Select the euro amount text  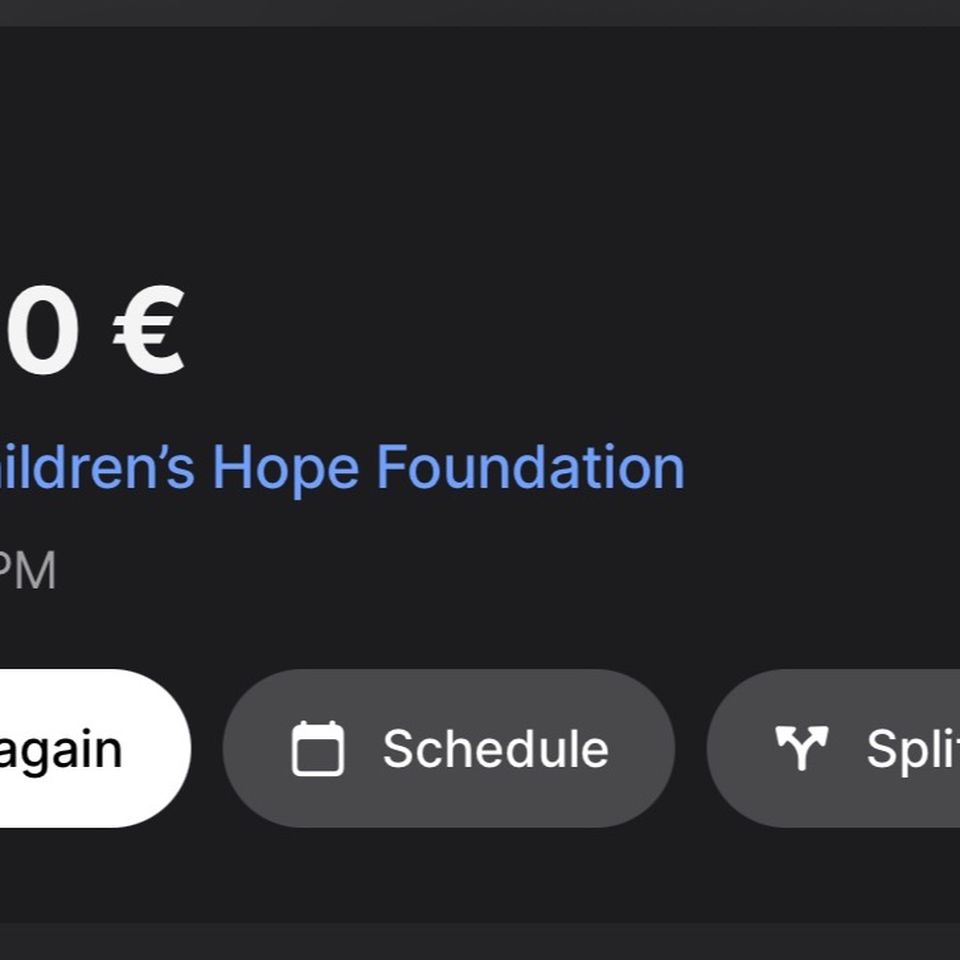coord(92,331)
